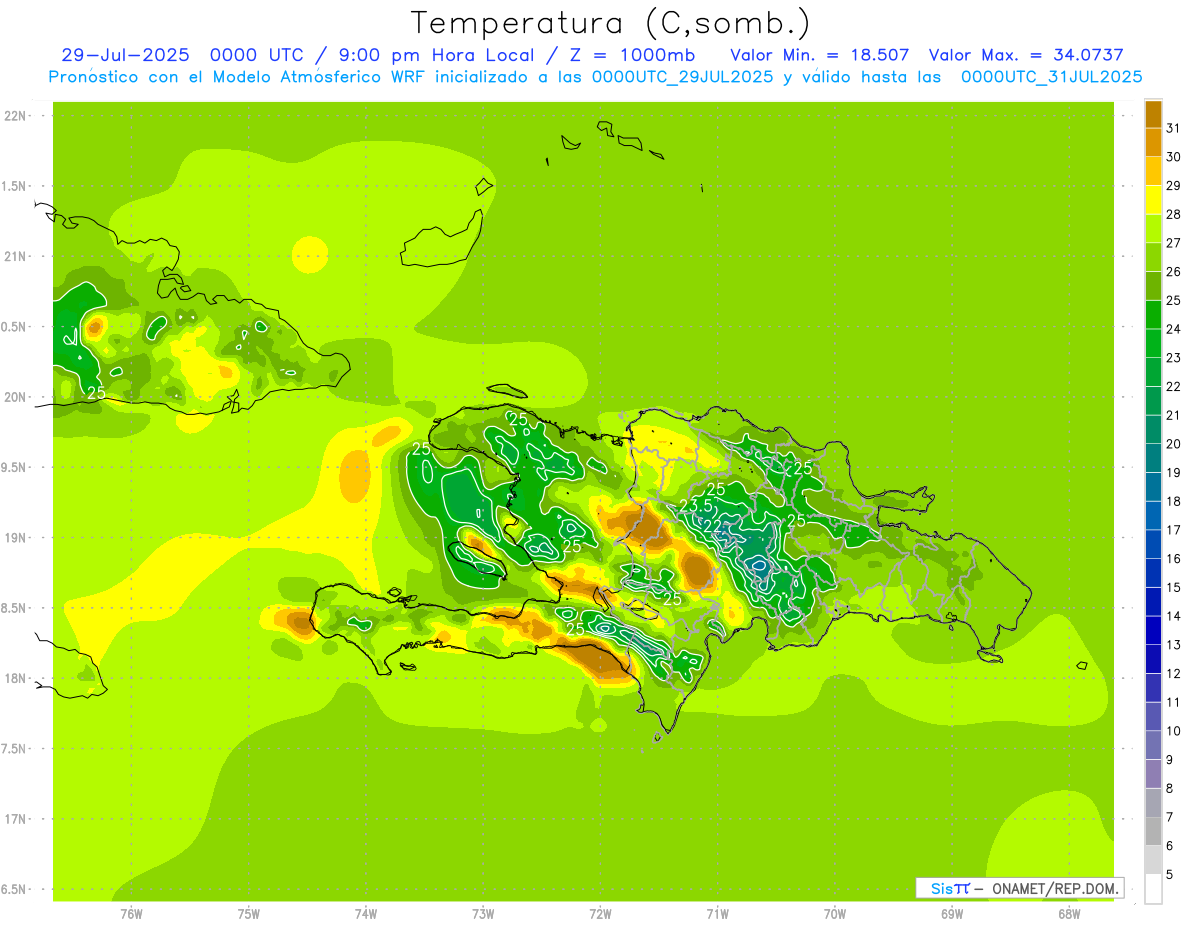This screenshot has height=927, width=1200.
Task: Click the dark brown swatch above 31
Action: pyautogui.click(x=1153, y=114)
